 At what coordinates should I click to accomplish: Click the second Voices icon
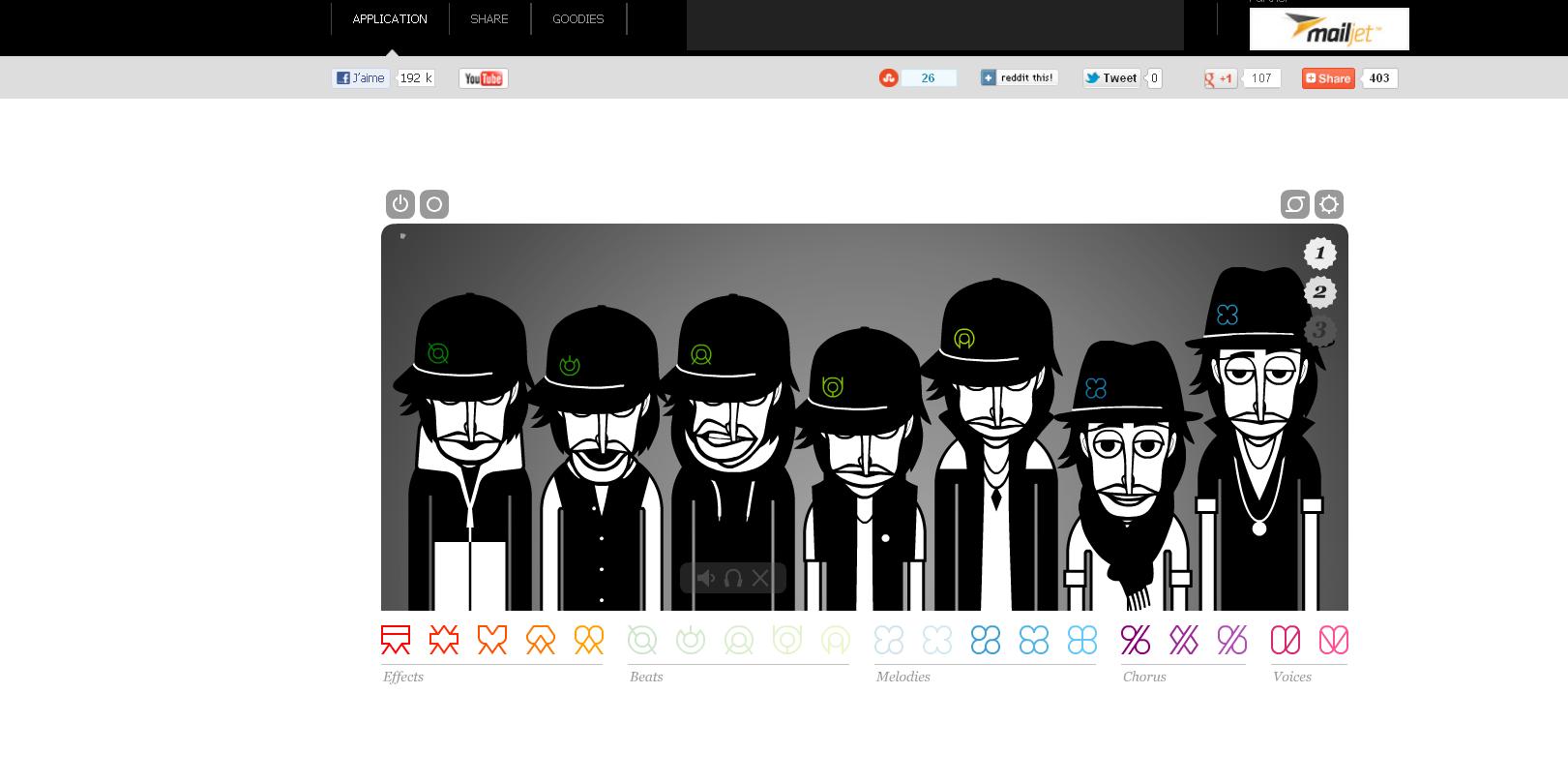pyautogui.click(x=1334, y=640)
